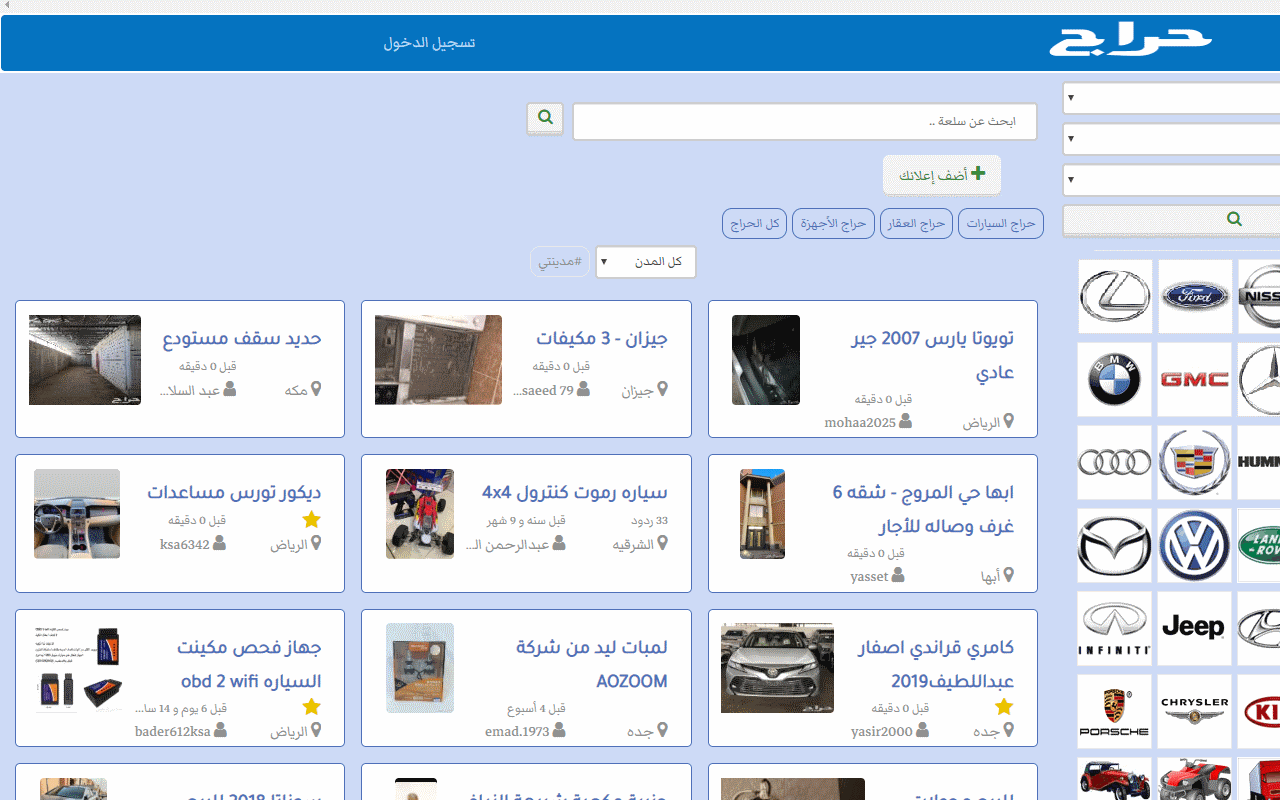Select the BMW brand logo
The width and height of the screenshot is (1280, 800).
coord(1114,379)
